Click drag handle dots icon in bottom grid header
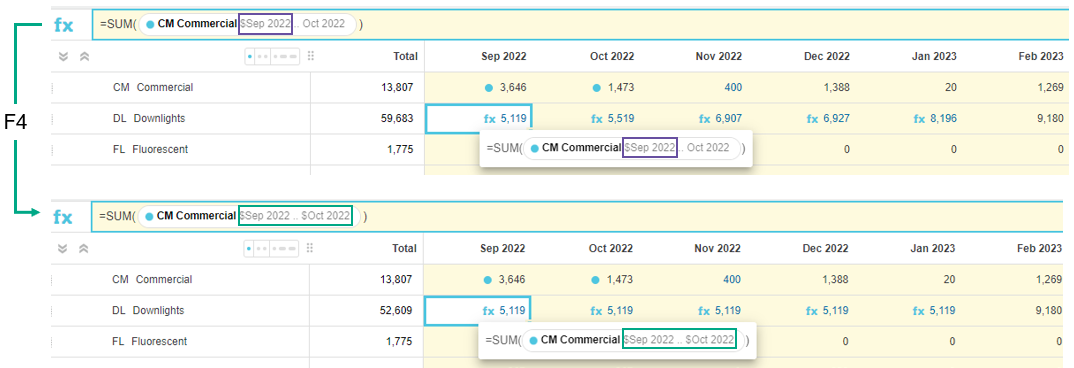The height and width of the screenshot is (368, 1074). 311,248
